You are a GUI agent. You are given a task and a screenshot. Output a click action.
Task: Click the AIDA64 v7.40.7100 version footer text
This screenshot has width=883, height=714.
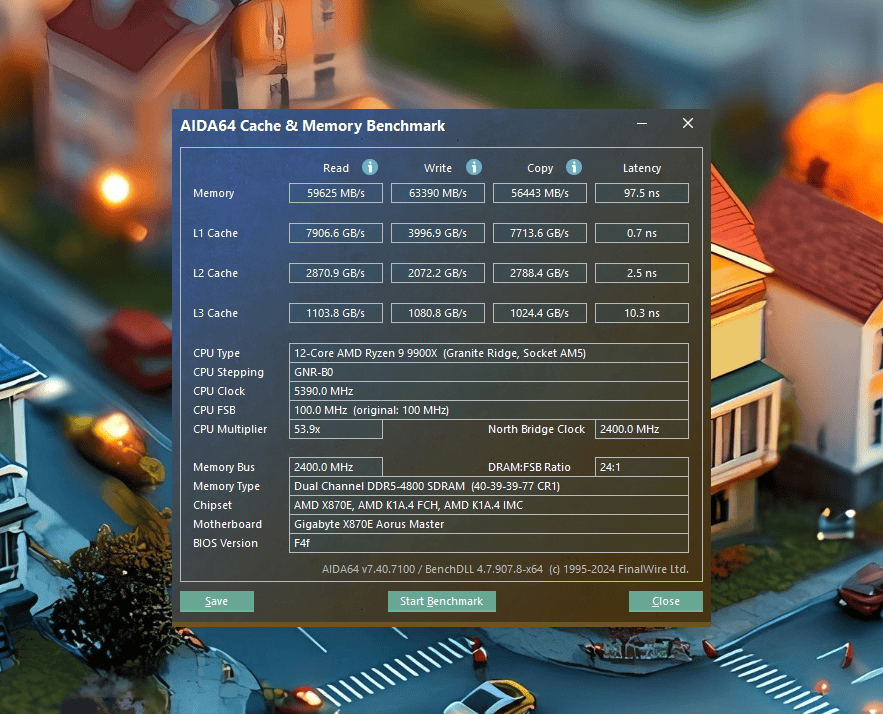(505, 569)
